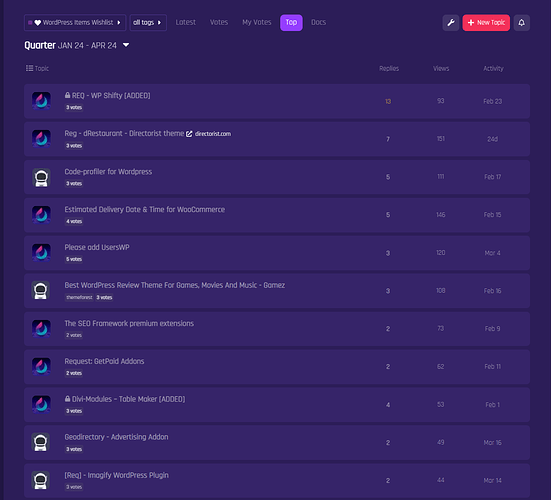Select the Votes tab
The image size is (551, 500).
tap(219, 22)
